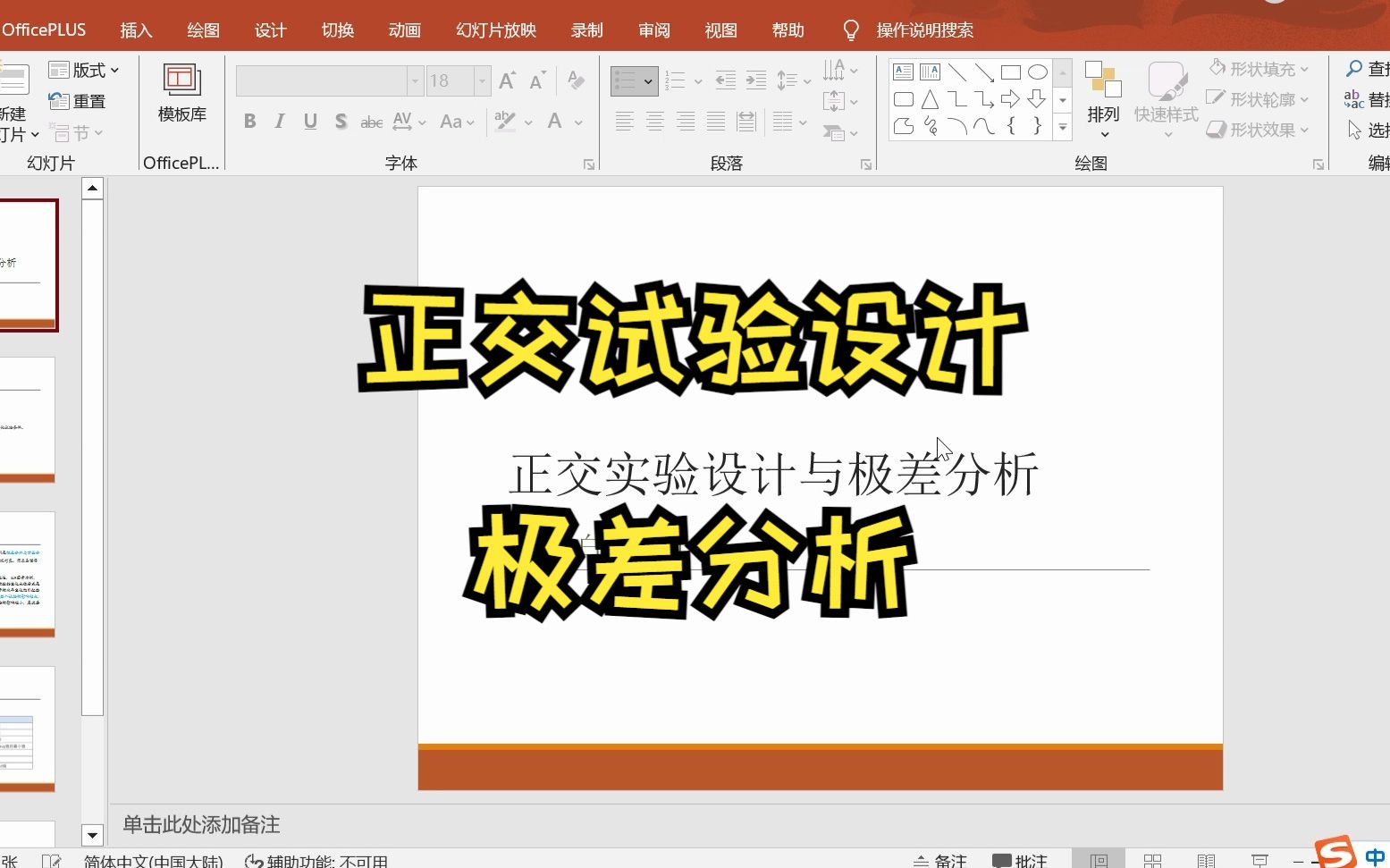Viewport: 1390px width, 868px height.
Task: Open the 形状轮廓 shape outline dropdown
Action: (x=1258, y=99)
